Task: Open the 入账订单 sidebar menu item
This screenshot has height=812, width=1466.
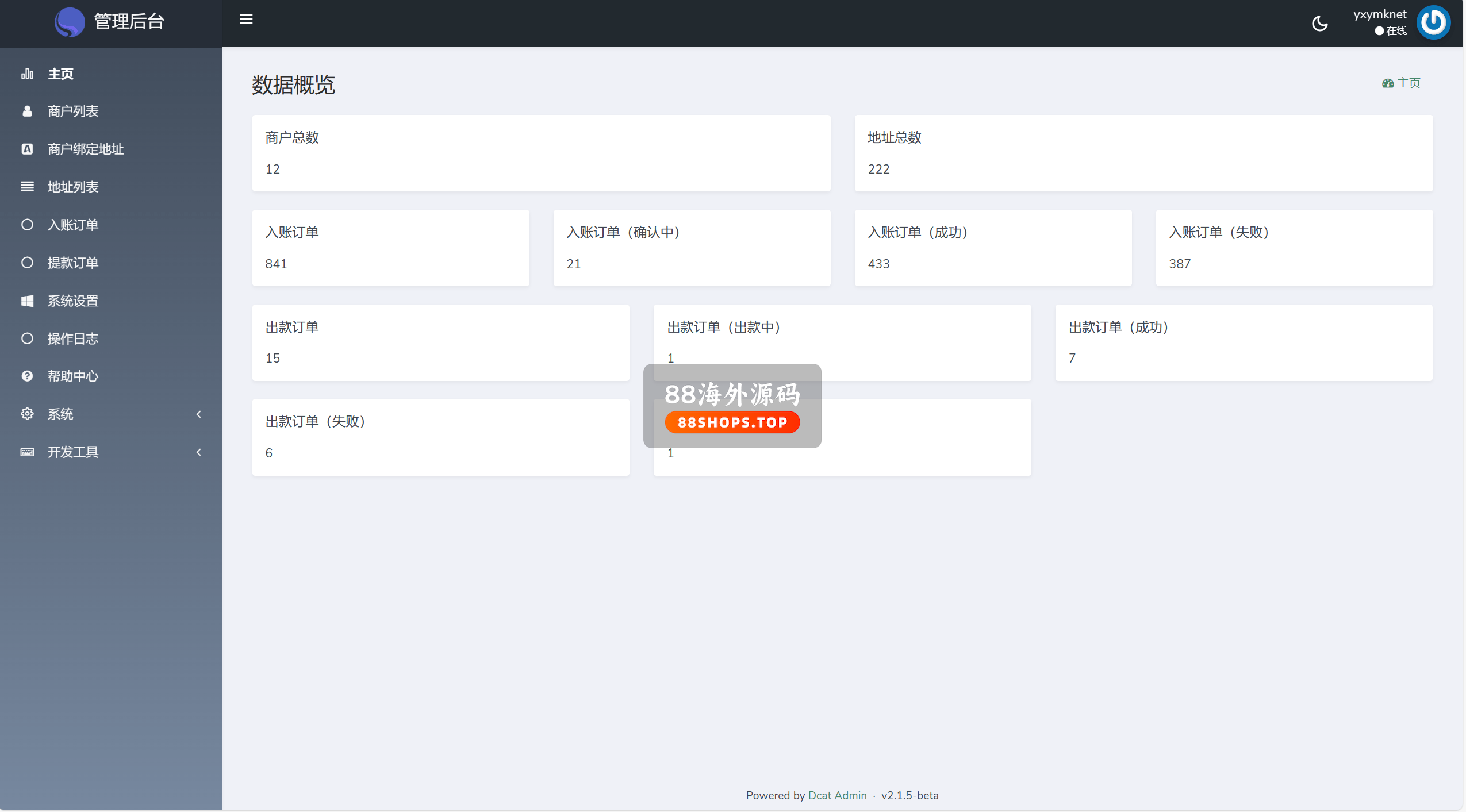Action: 73,225
